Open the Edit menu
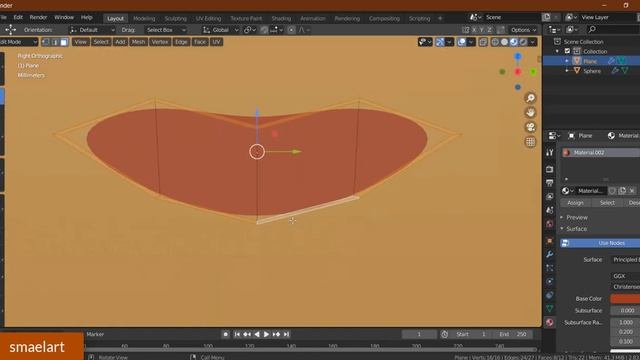This screenshot has height=360, width=640. (x=18, y=17)
